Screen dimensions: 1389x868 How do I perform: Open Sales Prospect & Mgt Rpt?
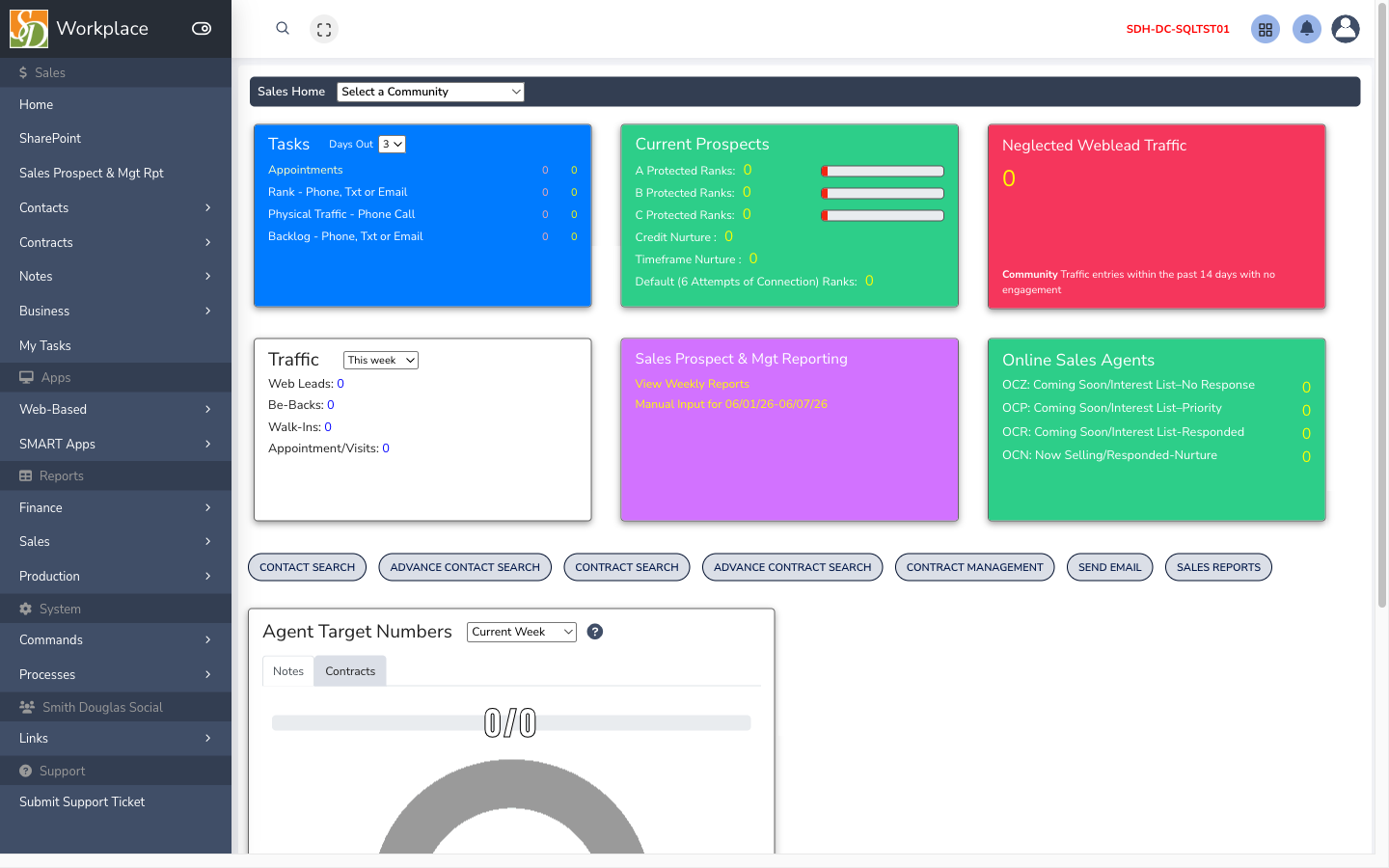[116, 173]
